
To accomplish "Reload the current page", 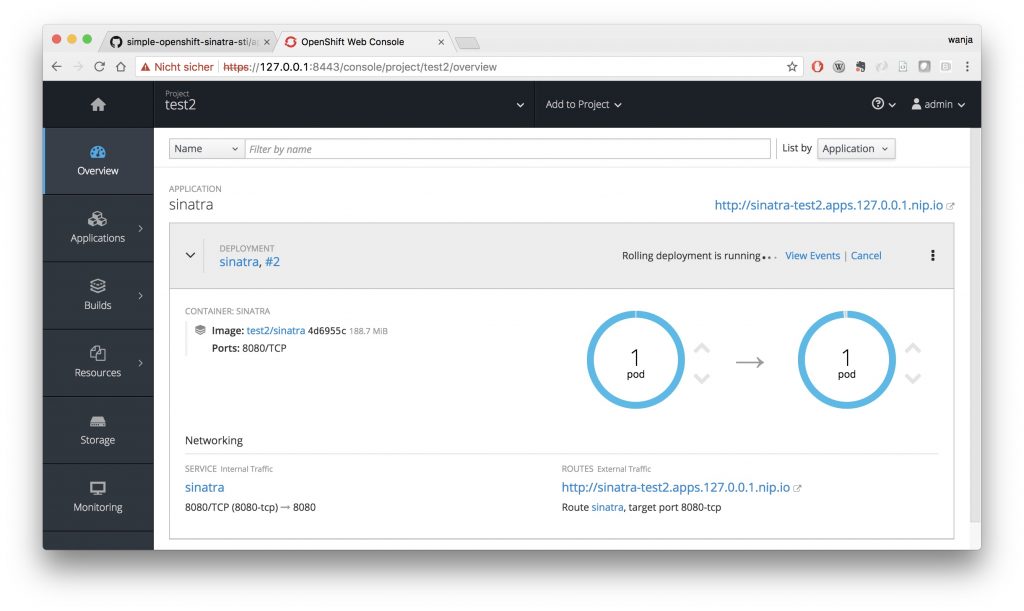I will pyautogui.click(x=99, y=67).
